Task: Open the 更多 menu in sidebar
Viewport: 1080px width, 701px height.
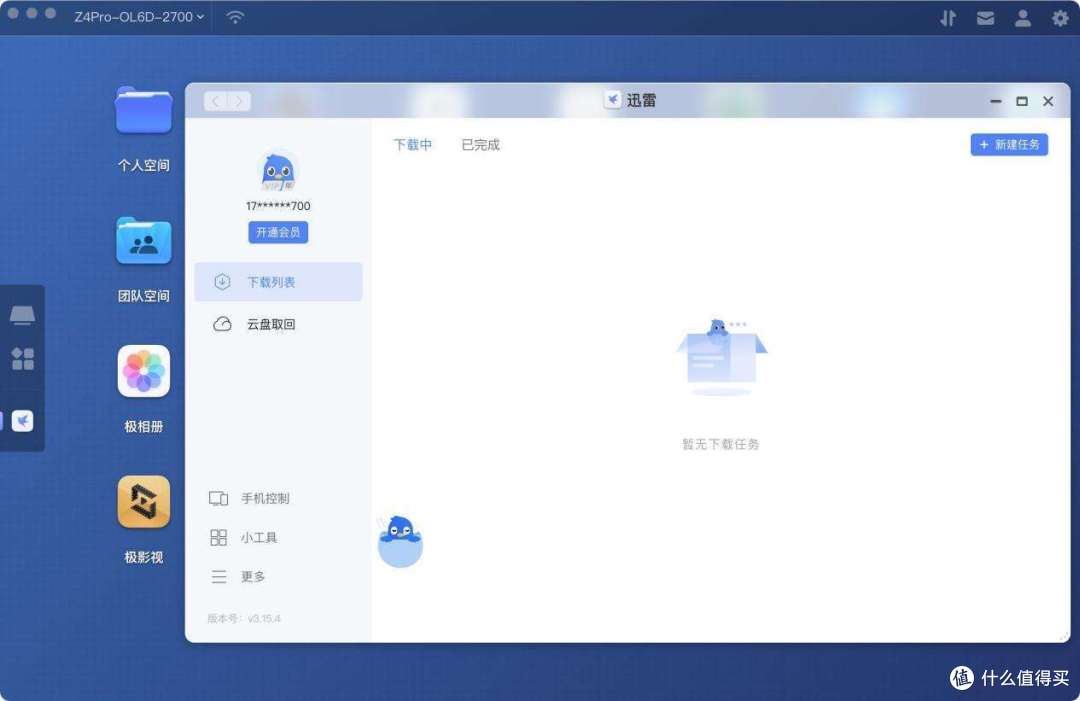Action: coord(238,576)
